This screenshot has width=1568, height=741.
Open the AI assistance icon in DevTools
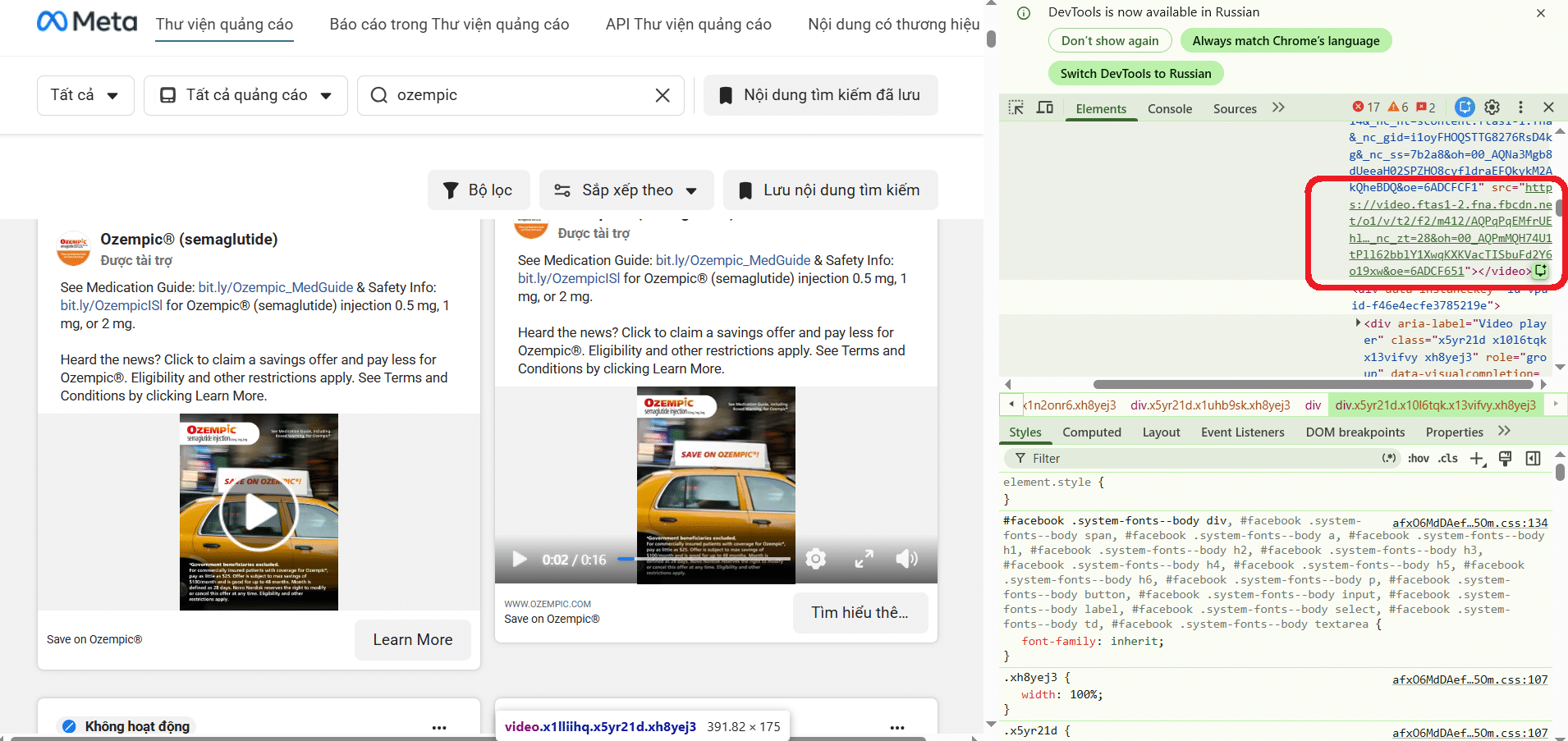click(x=1465, y=107)
